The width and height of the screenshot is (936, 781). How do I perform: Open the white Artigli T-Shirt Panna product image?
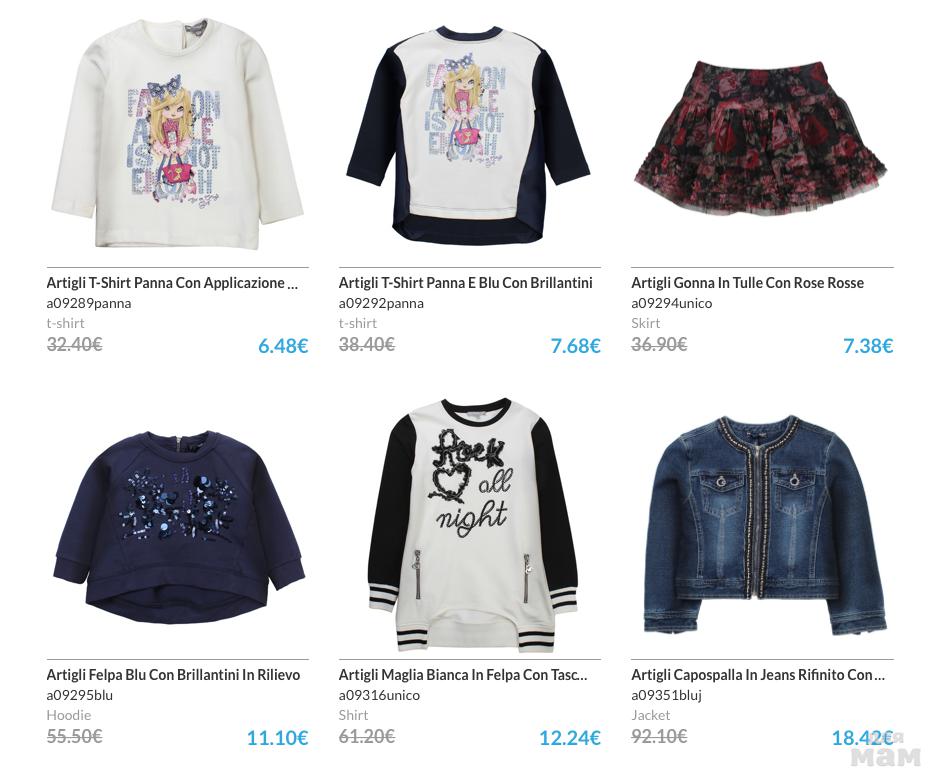pos(177,135)
